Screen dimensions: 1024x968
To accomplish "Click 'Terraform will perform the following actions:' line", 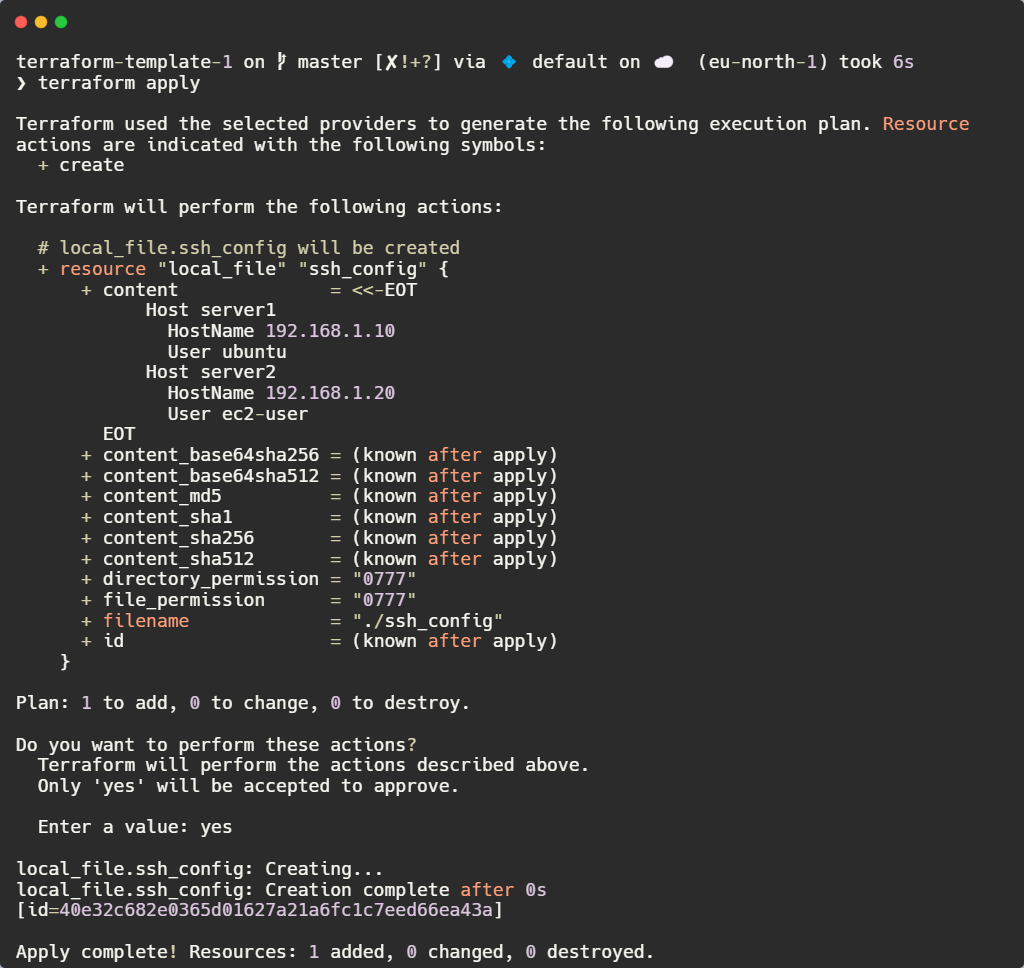I will 259,207.
